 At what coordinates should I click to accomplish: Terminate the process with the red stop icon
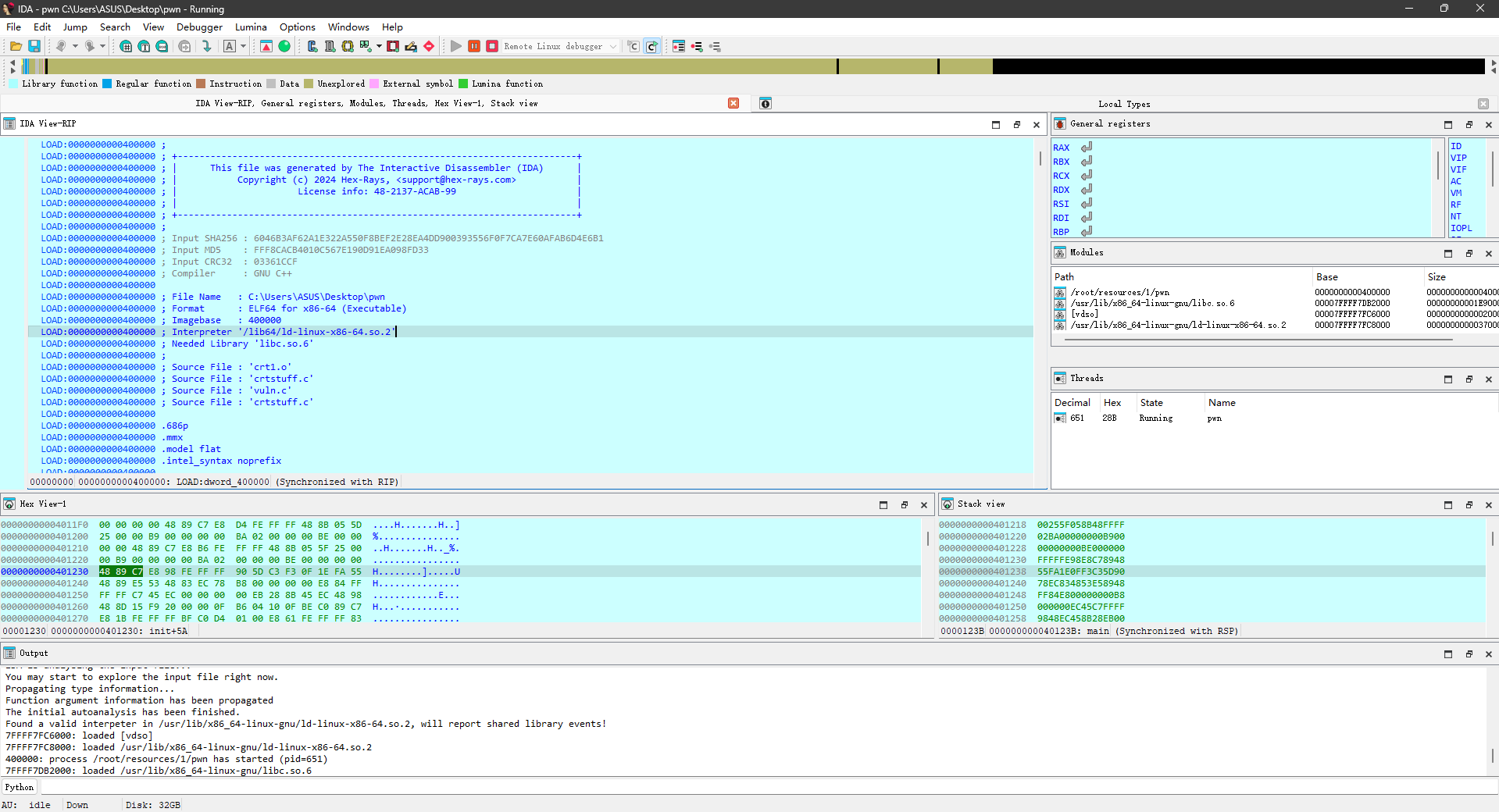492,47
